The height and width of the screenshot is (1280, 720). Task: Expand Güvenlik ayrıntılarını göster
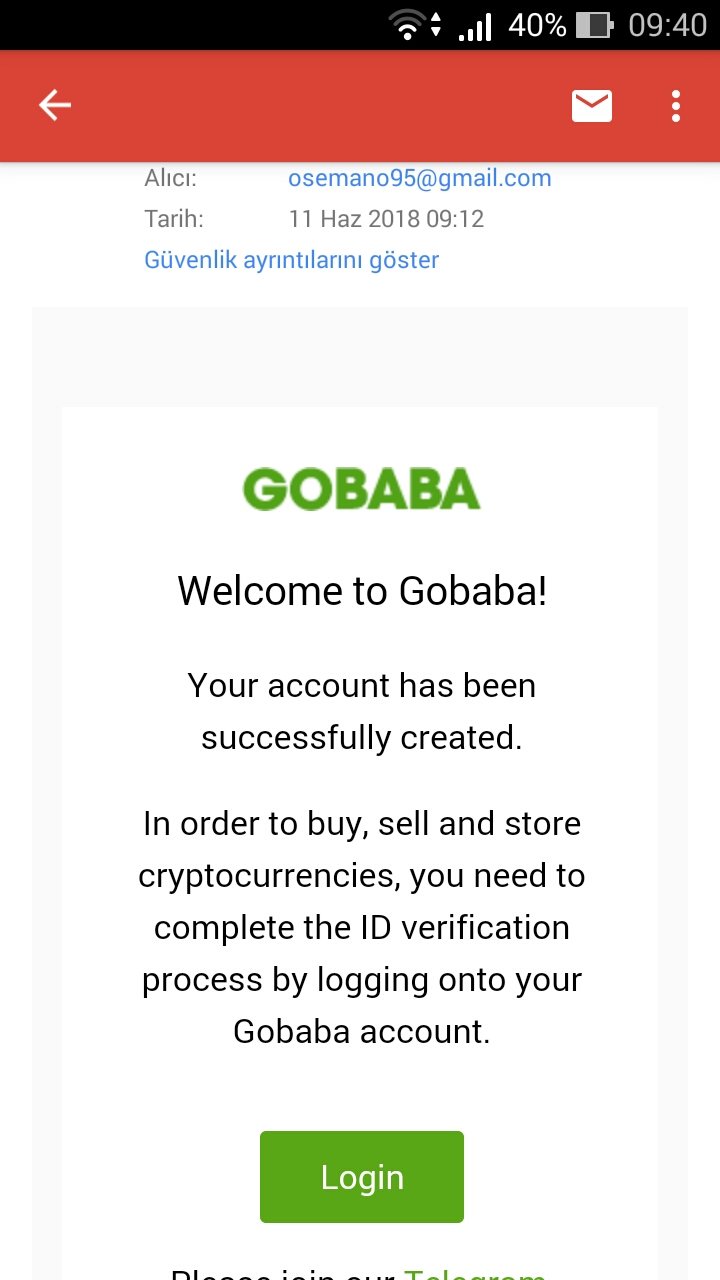coord(292,260)
